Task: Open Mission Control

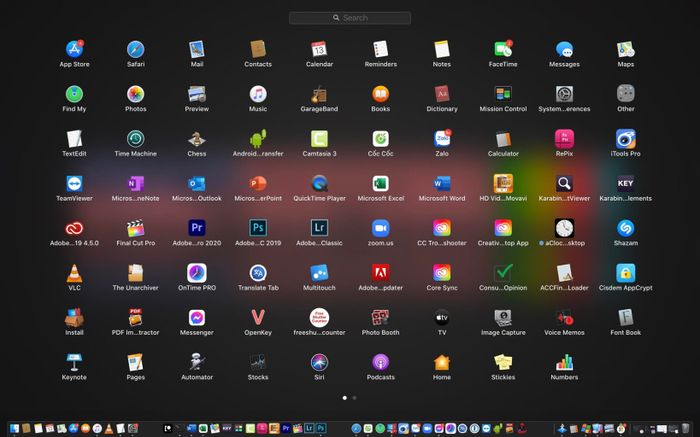Action: [503, 94]
